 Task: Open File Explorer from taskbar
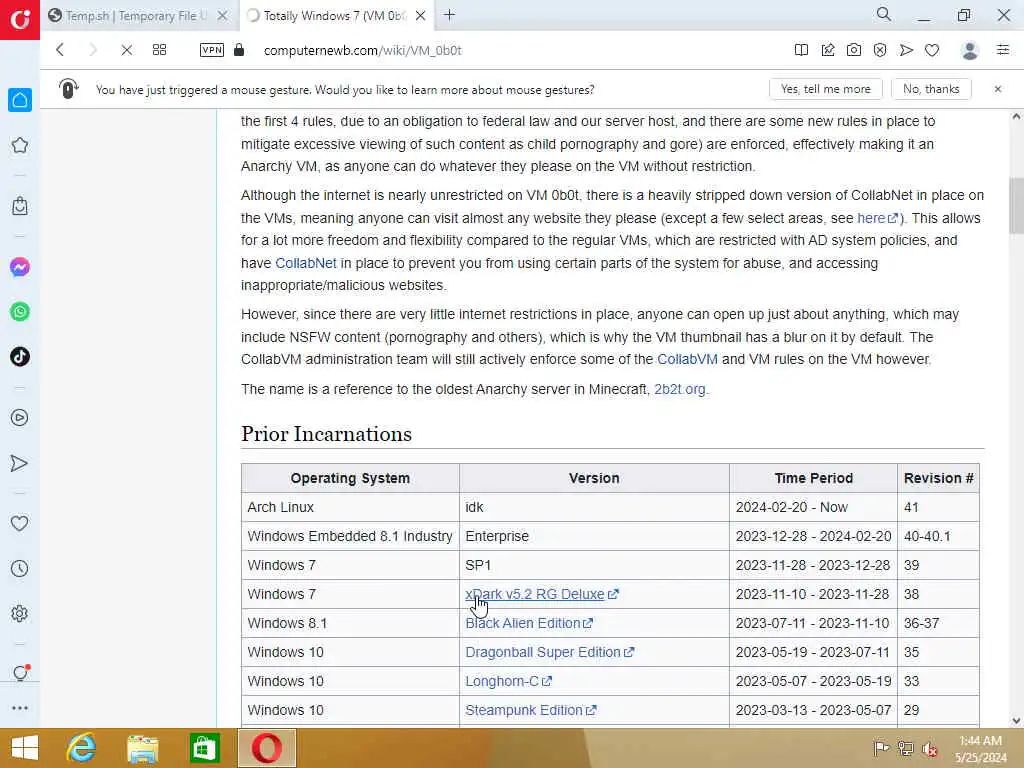pyautogui.click(x=142, y=748)
